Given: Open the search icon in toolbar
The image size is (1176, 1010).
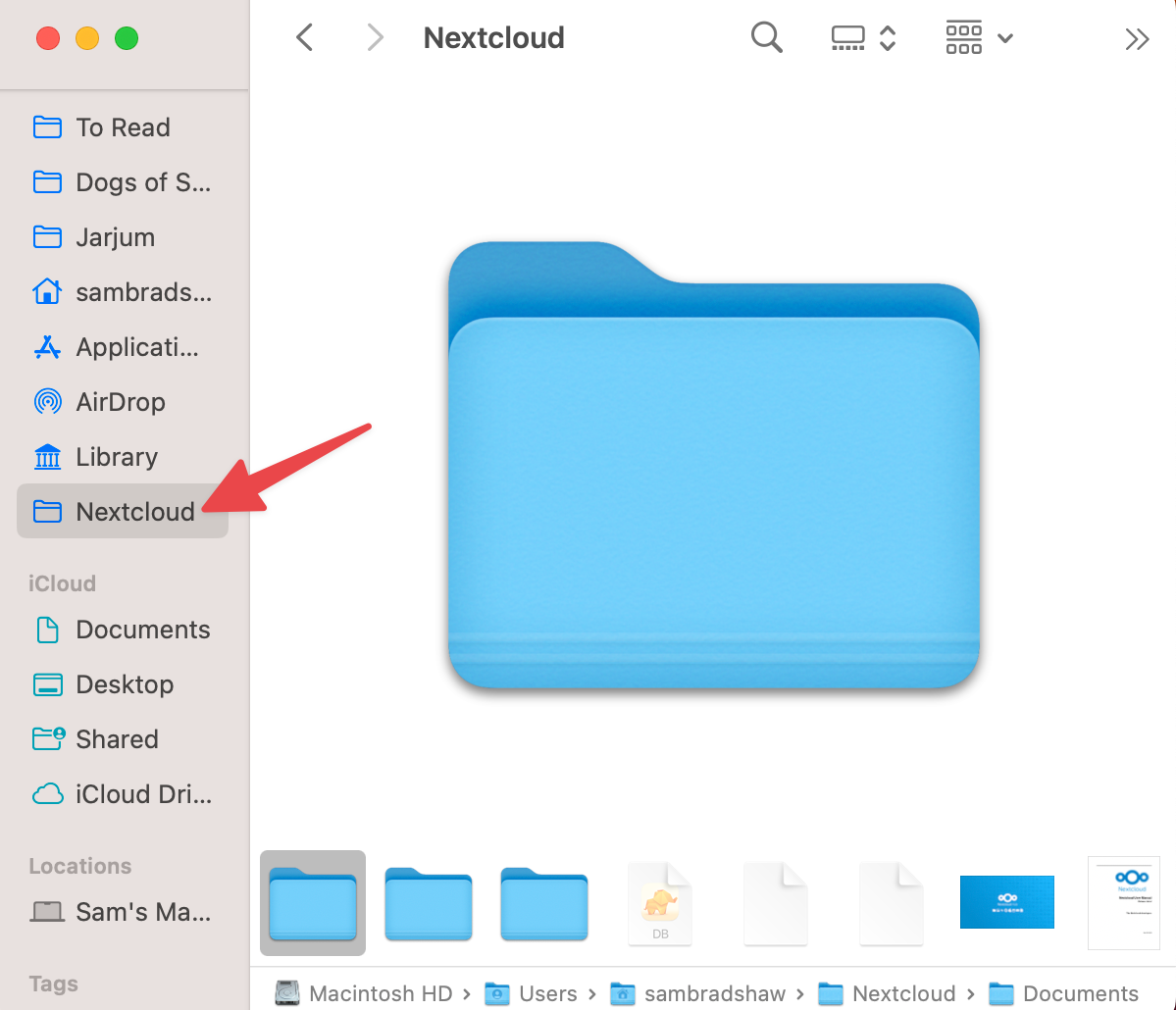Looking at the screenshot, I should tap(766, 37).
